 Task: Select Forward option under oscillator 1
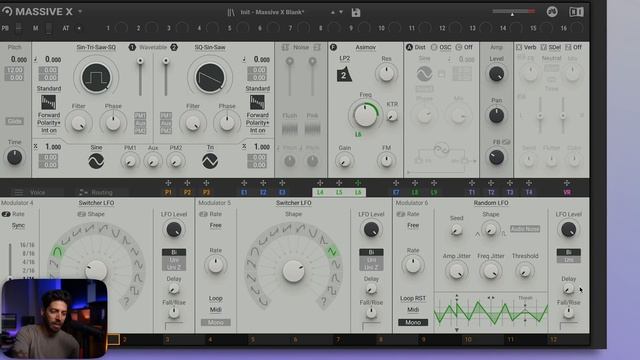[49, 115]
